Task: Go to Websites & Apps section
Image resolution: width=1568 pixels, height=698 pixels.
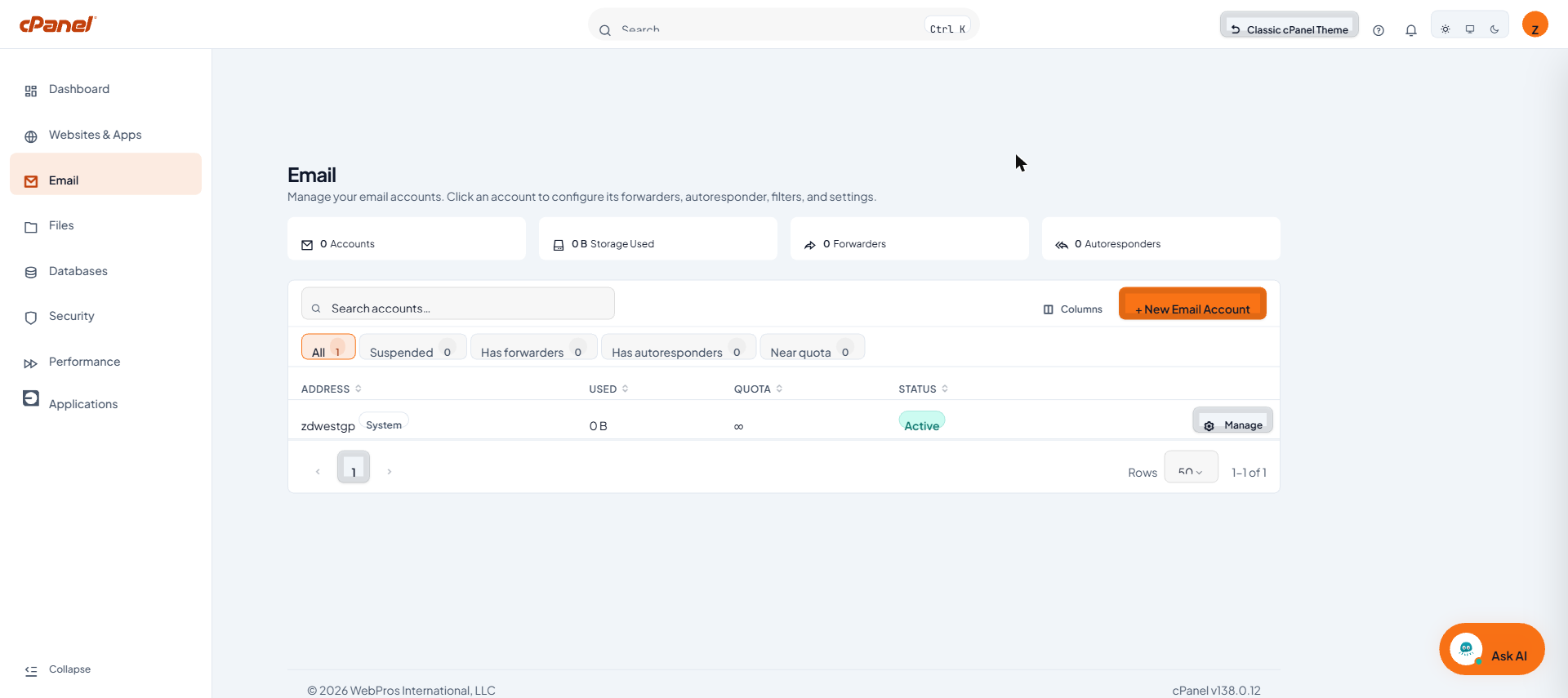Action: point(105,135)
